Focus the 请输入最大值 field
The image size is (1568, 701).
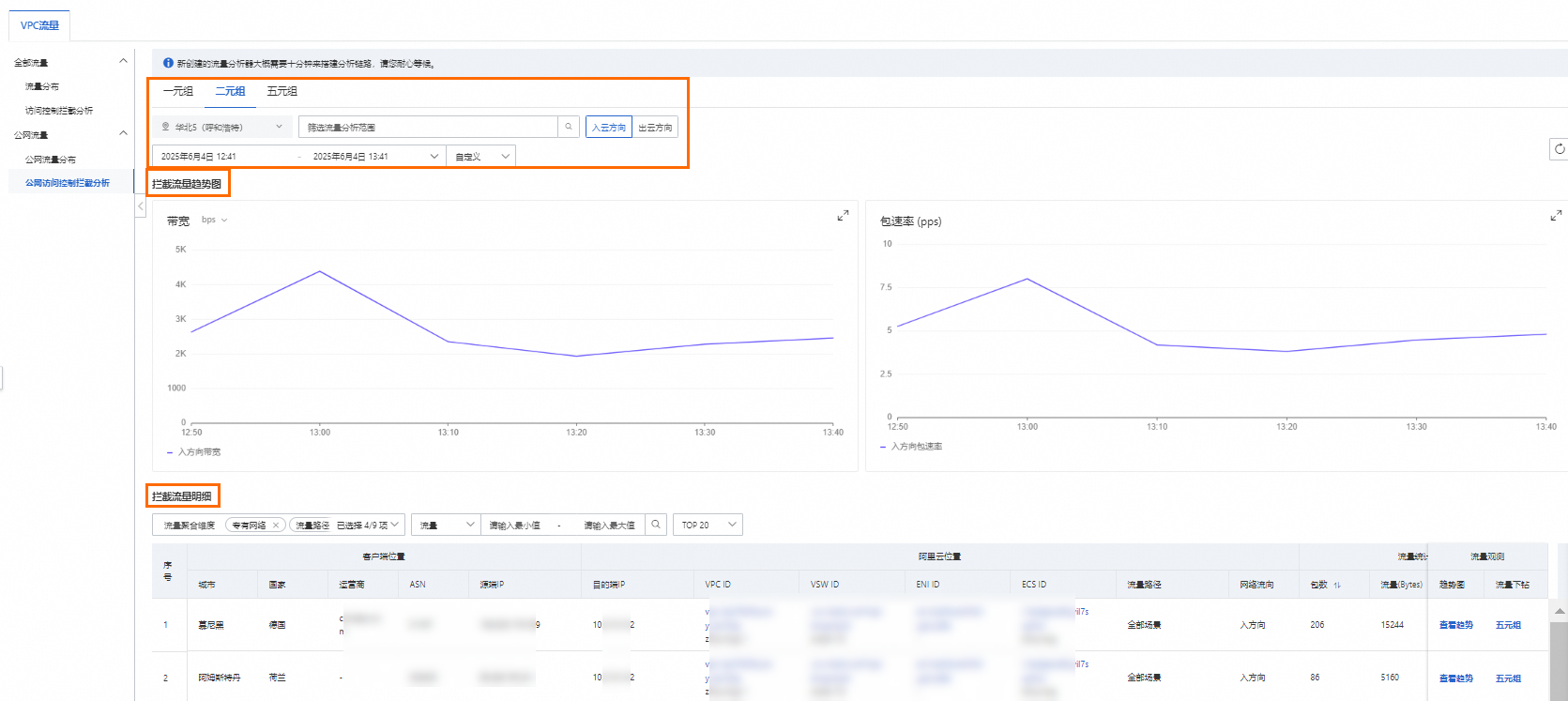pyautogui.click(x=609, y=526)
